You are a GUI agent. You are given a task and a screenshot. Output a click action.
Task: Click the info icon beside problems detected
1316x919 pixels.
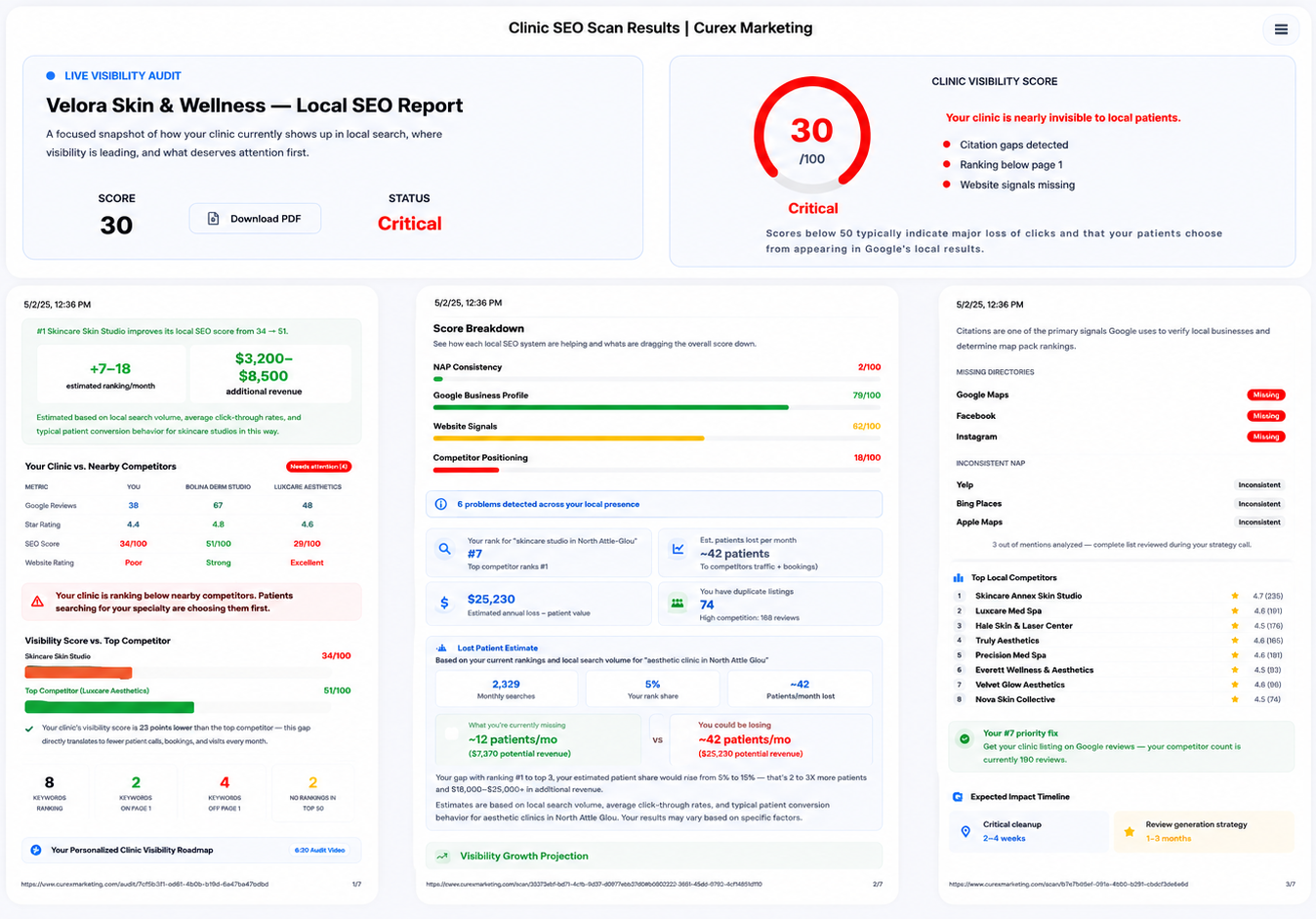point(440,504)
